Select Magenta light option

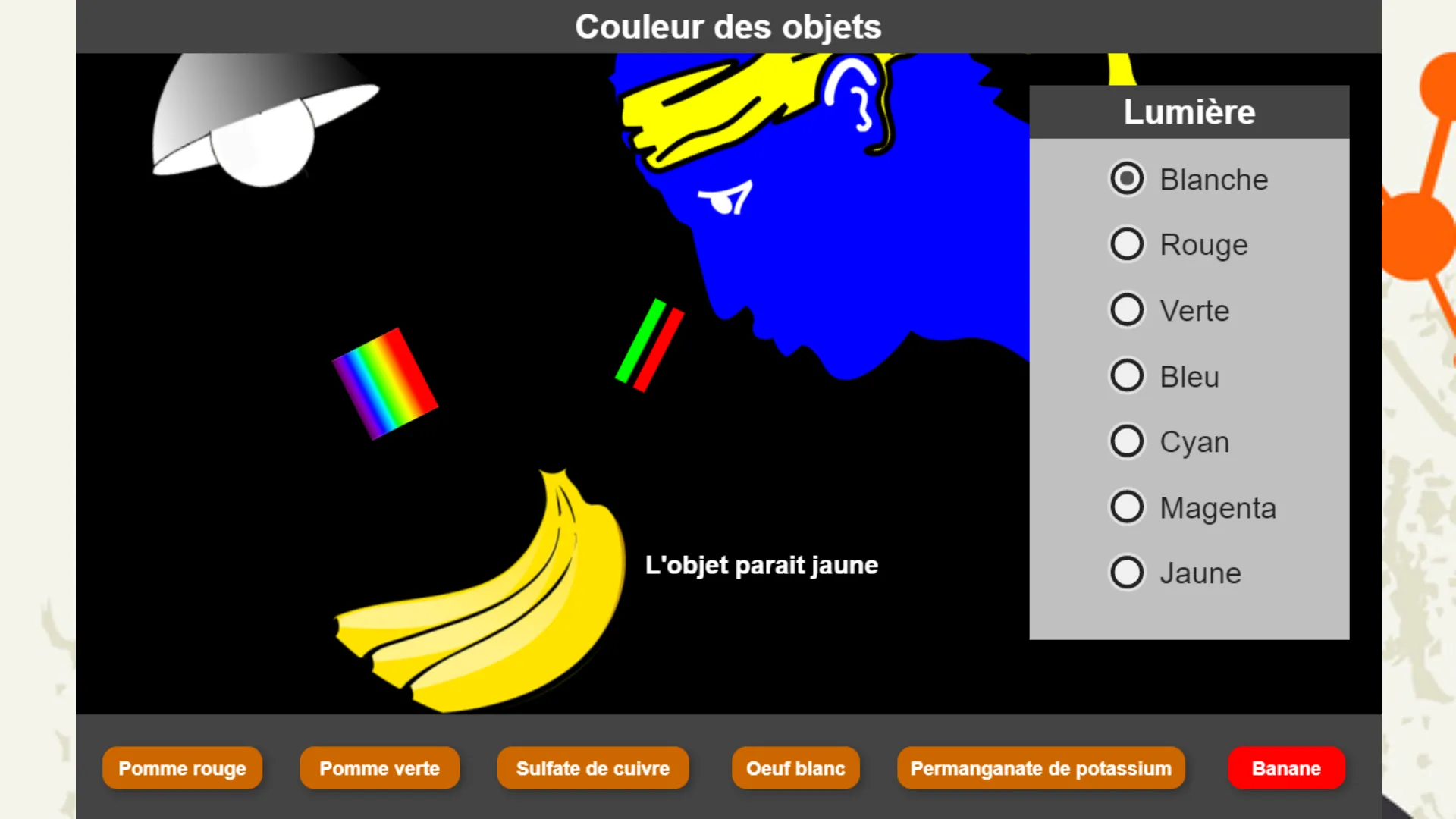[x=1127, y=507]
